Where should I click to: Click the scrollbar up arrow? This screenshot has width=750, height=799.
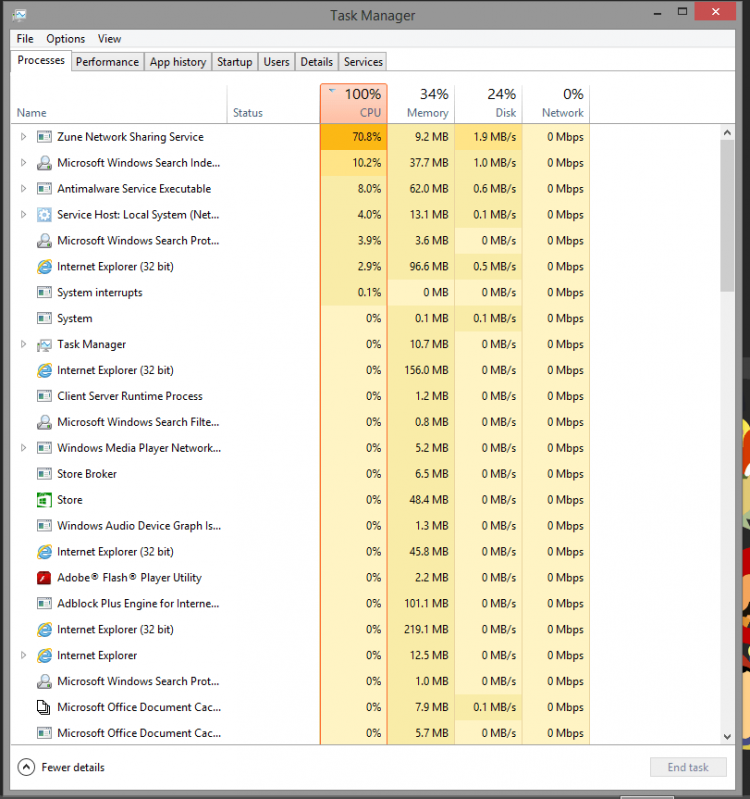[727, 132]
